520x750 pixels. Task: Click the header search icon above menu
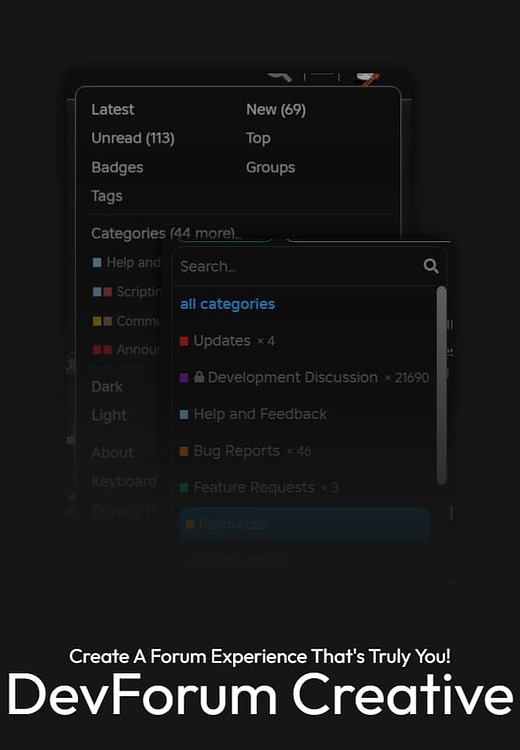pos(280,77)
